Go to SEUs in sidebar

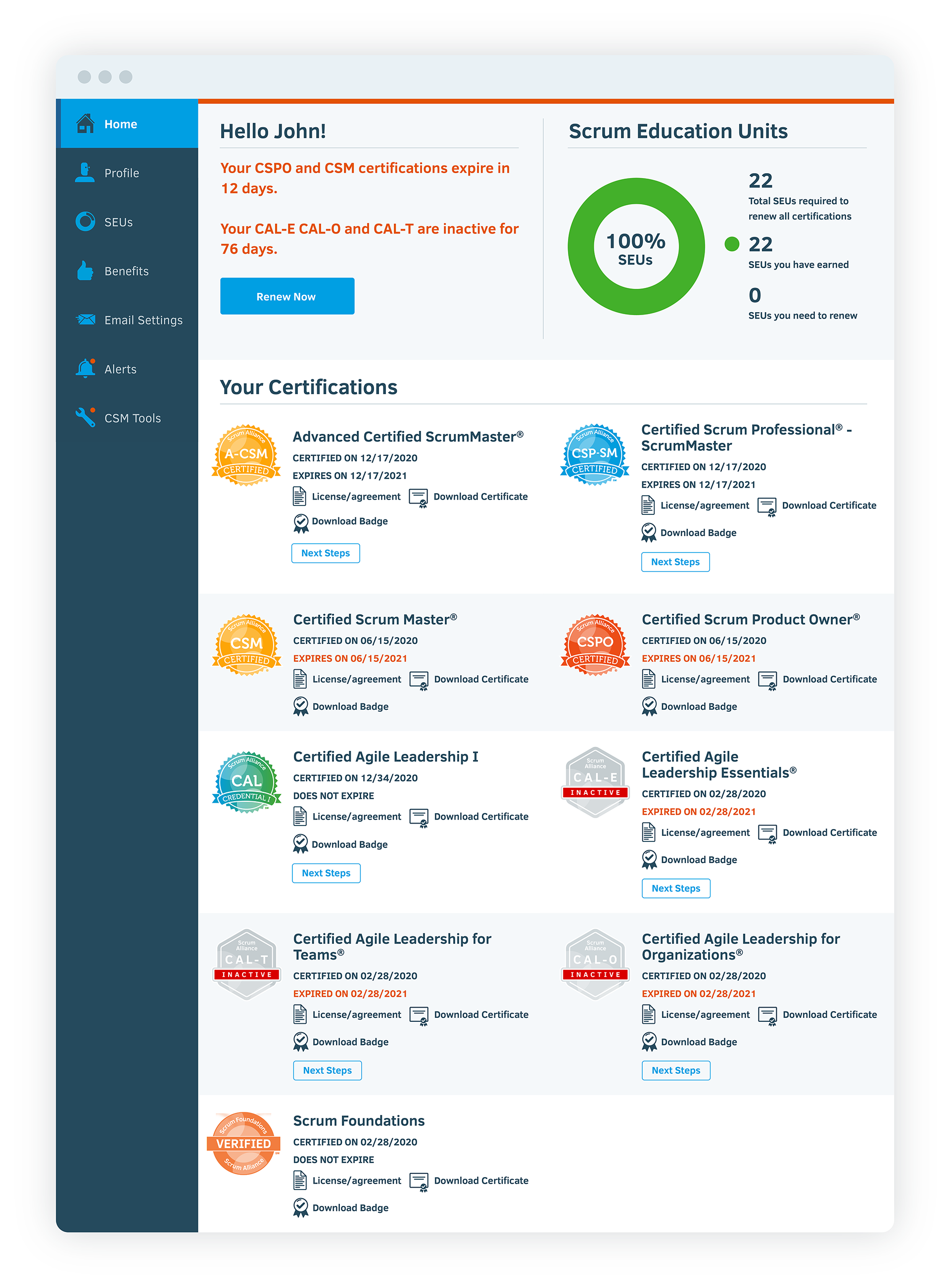tap(127, 221)
